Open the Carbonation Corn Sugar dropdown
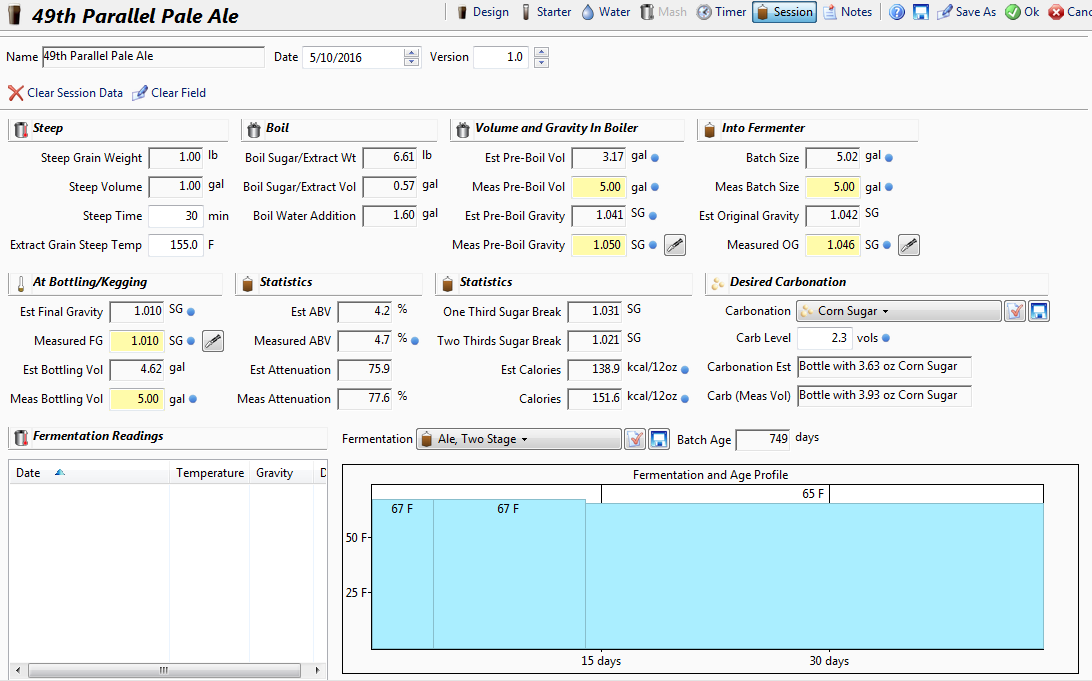The image size is (1092, 681). pyautogui.click(x=898, y=311)
